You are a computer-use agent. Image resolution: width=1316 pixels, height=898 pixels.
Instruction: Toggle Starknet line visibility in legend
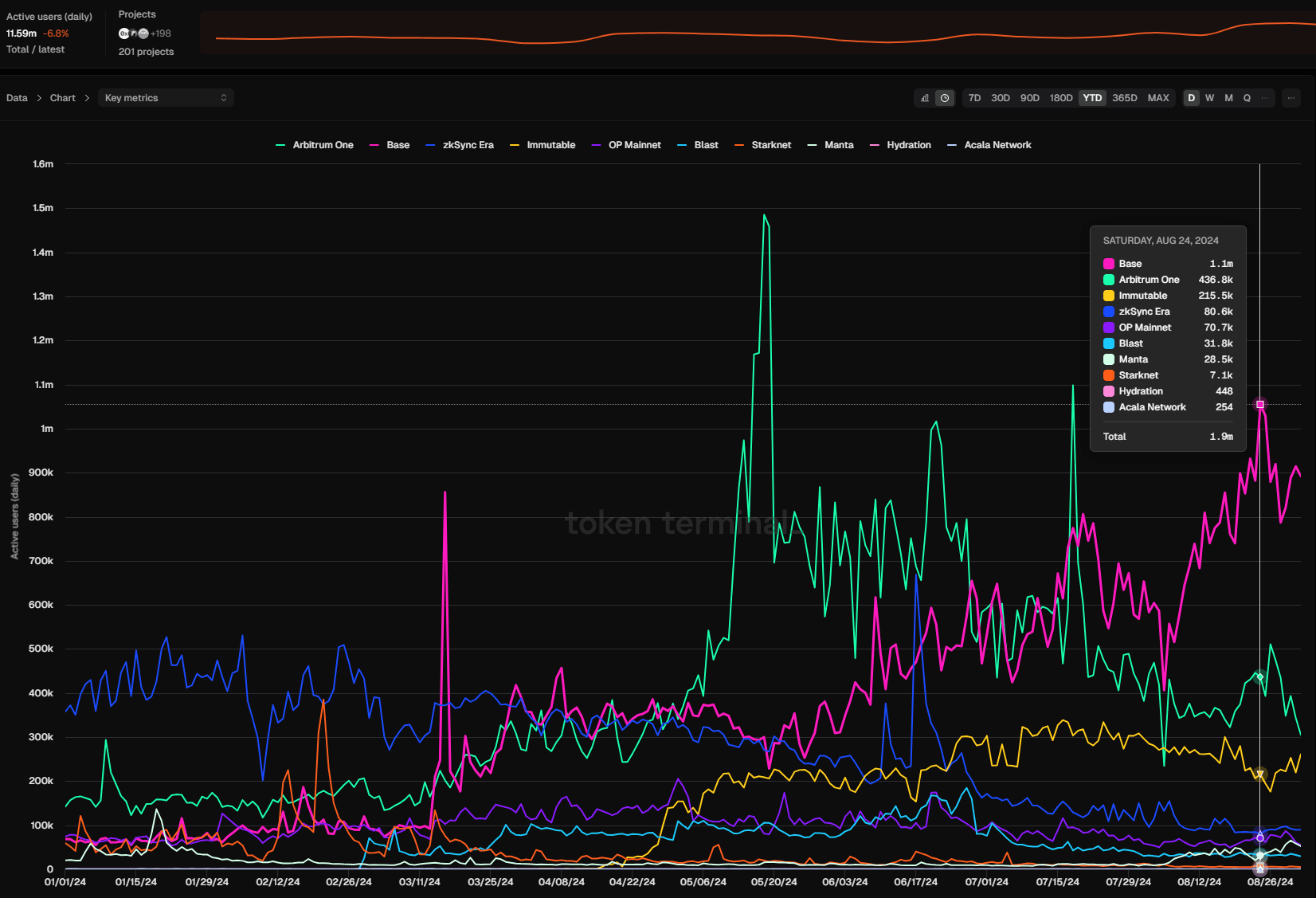tap(763, 145)
